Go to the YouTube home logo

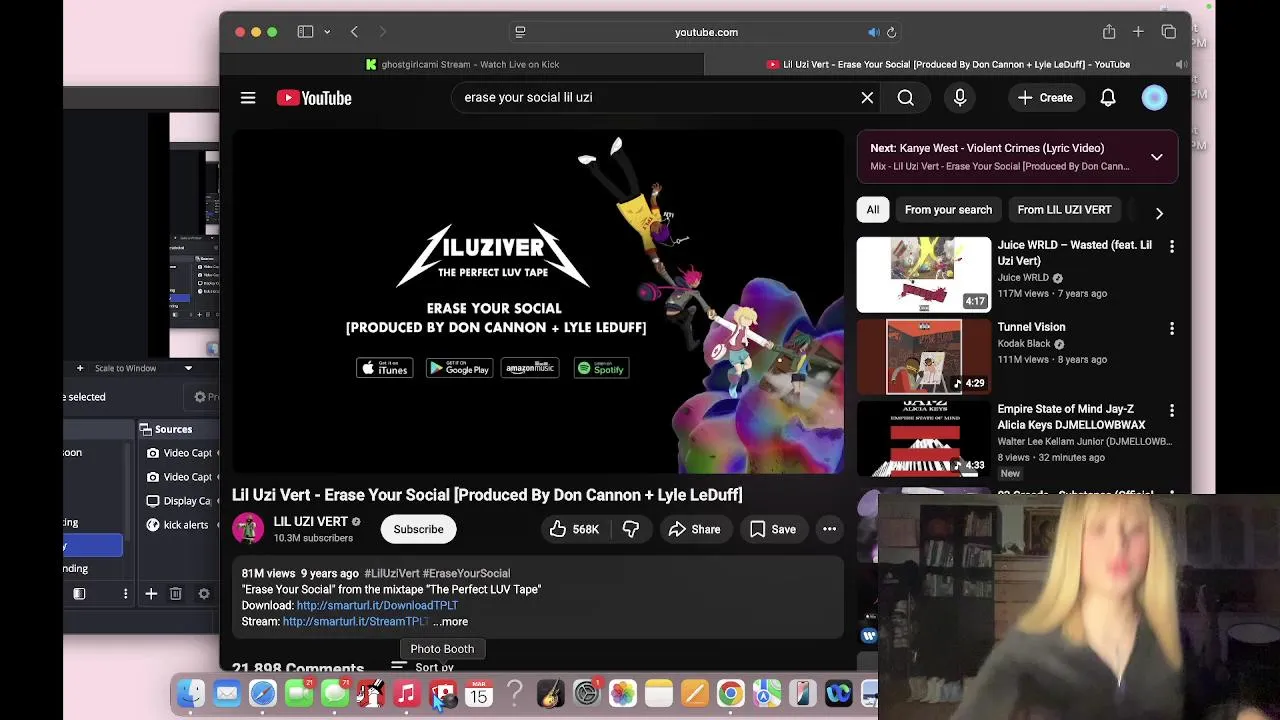pos(314,98)
